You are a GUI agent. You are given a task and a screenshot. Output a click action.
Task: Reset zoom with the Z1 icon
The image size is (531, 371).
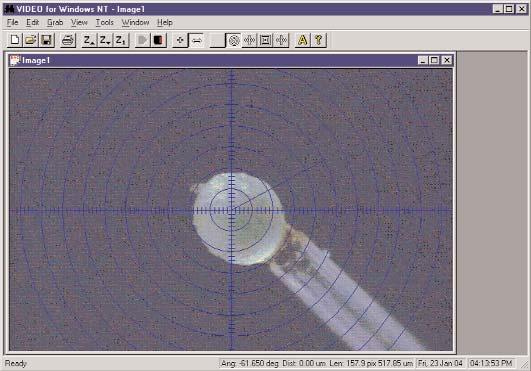pyautogui.click(x=121, y=40)
